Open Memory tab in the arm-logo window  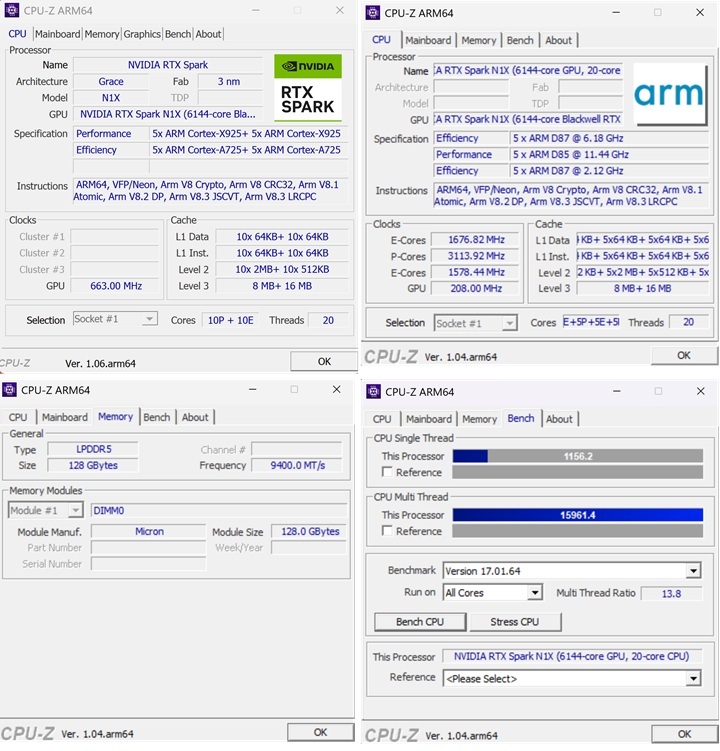[479, 40]
